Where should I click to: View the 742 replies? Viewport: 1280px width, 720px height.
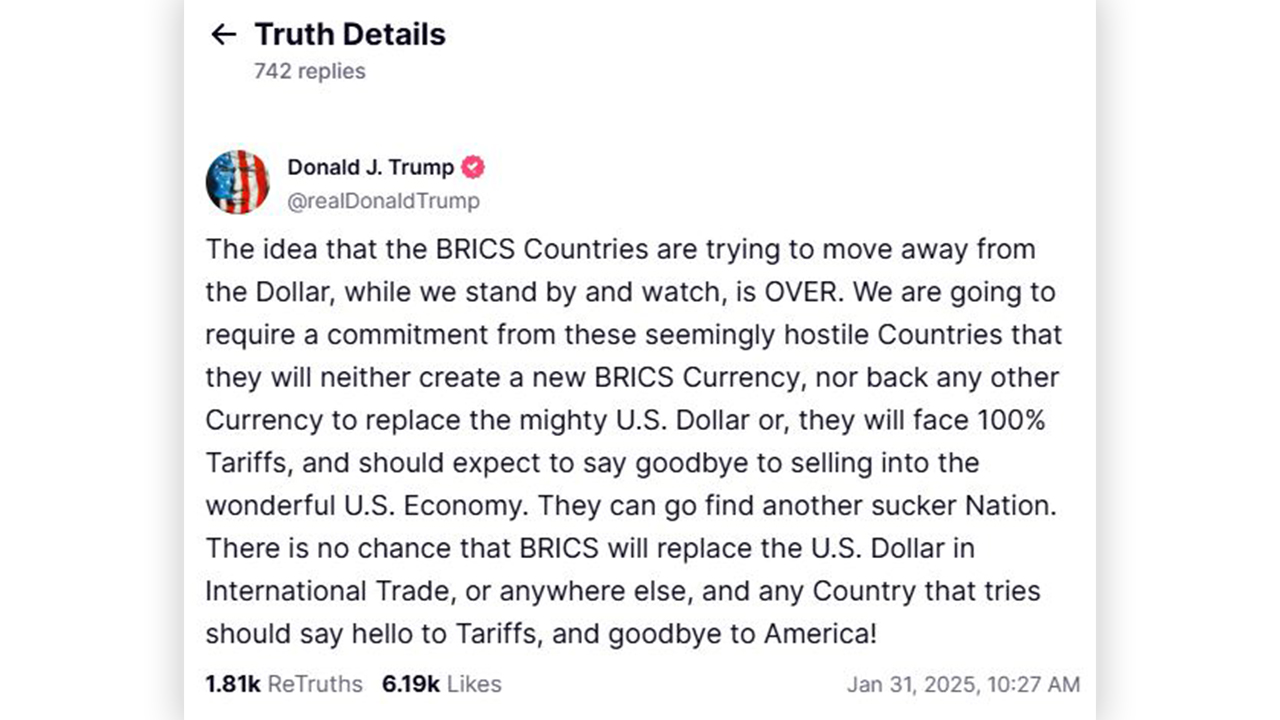tap(309, 71)
